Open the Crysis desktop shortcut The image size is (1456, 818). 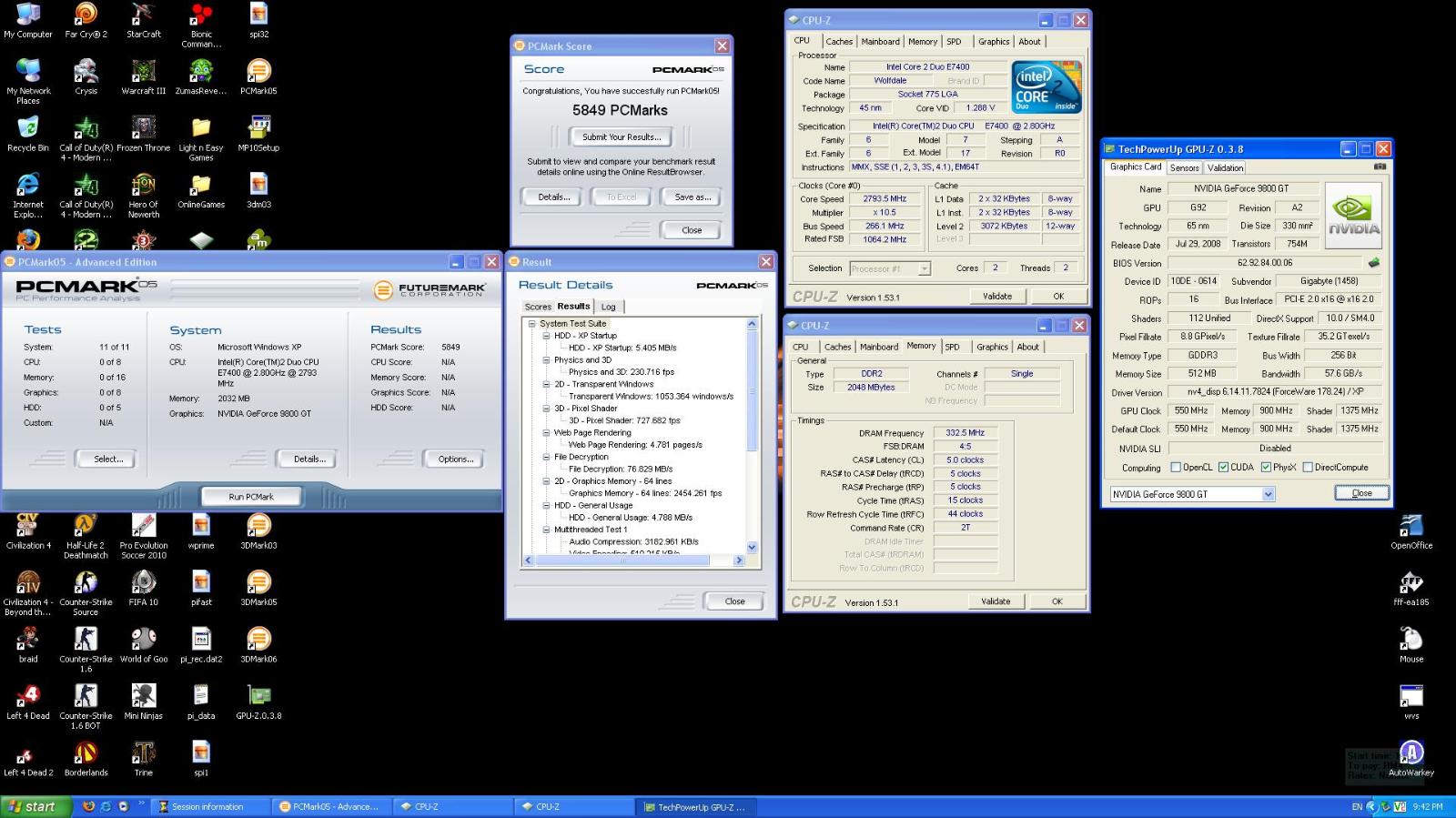(86, 77)
